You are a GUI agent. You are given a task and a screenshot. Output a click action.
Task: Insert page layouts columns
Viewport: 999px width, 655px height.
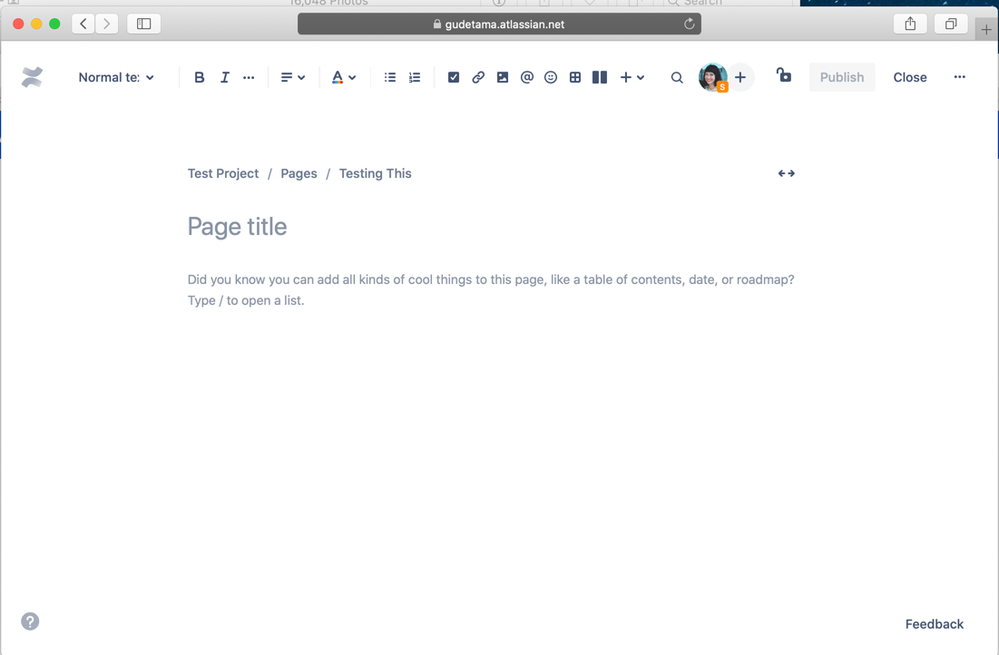[x=600, y=77]
